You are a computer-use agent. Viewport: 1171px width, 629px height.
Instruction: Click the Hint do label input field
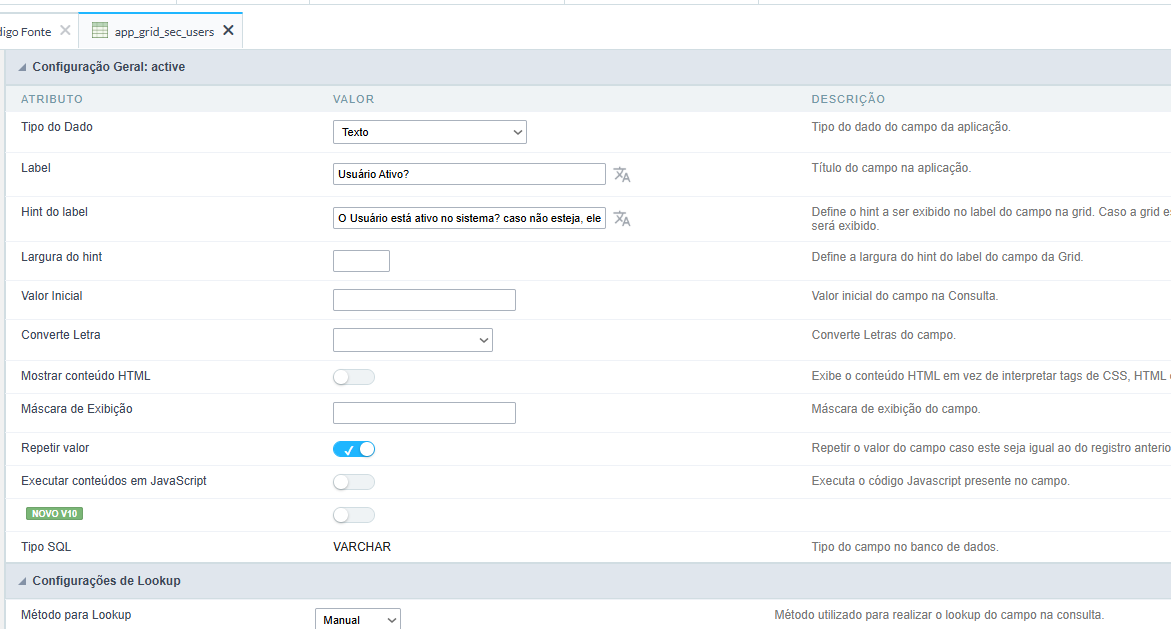point(469,218)
